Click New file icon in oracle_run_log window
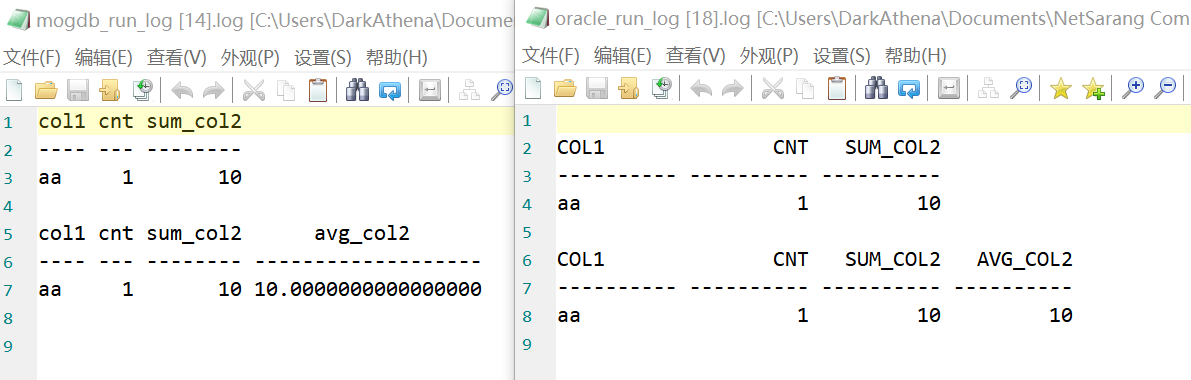This screenshot has width=1191, height=380. [x=534, y=88]
